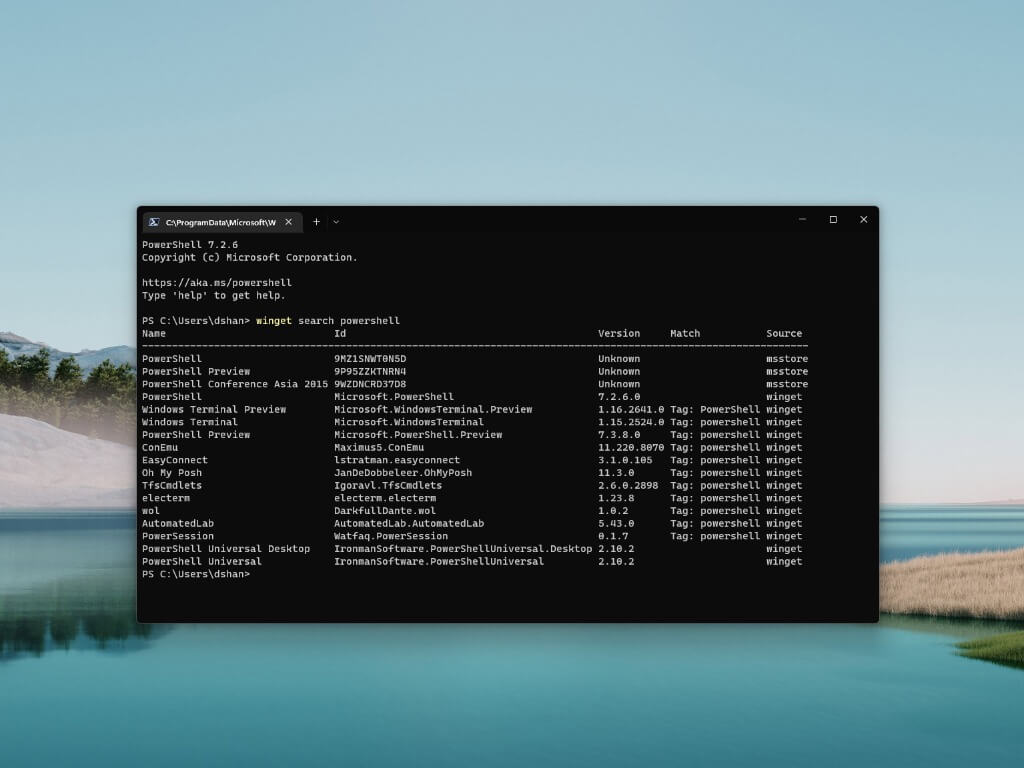Click 'Watfaq.PowerSession' Id
The image size is (1024, 768).
[x=391, y=536]
